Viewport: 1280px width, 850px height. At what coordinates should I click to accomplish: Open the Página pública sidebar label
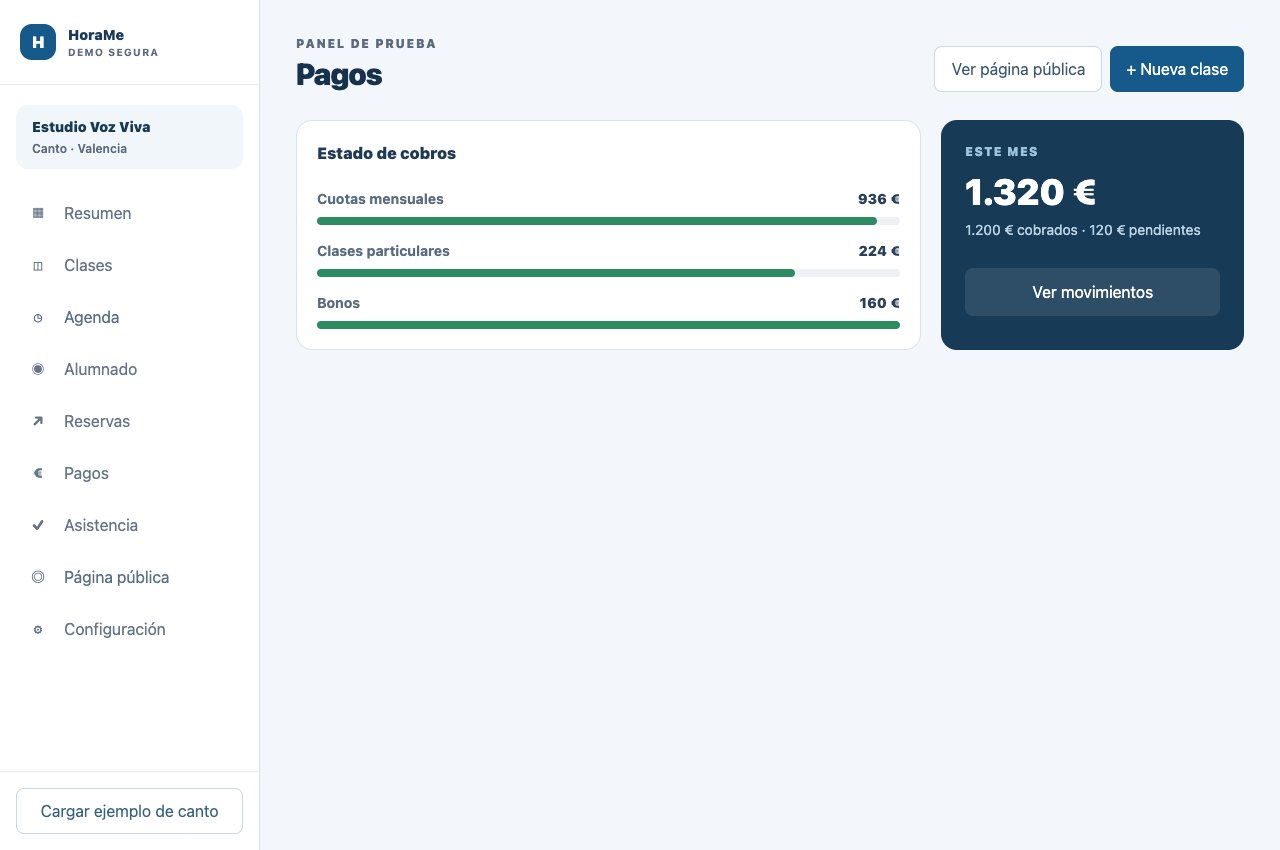point(116,577)
